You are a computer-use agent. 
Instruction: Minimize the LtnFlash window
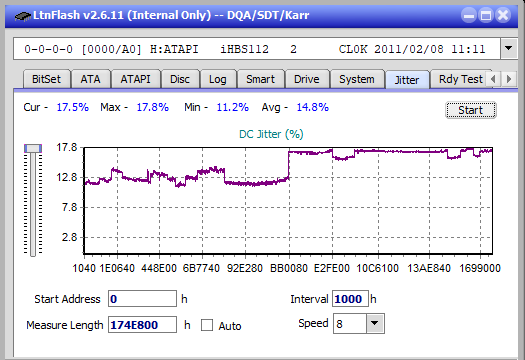469,15
